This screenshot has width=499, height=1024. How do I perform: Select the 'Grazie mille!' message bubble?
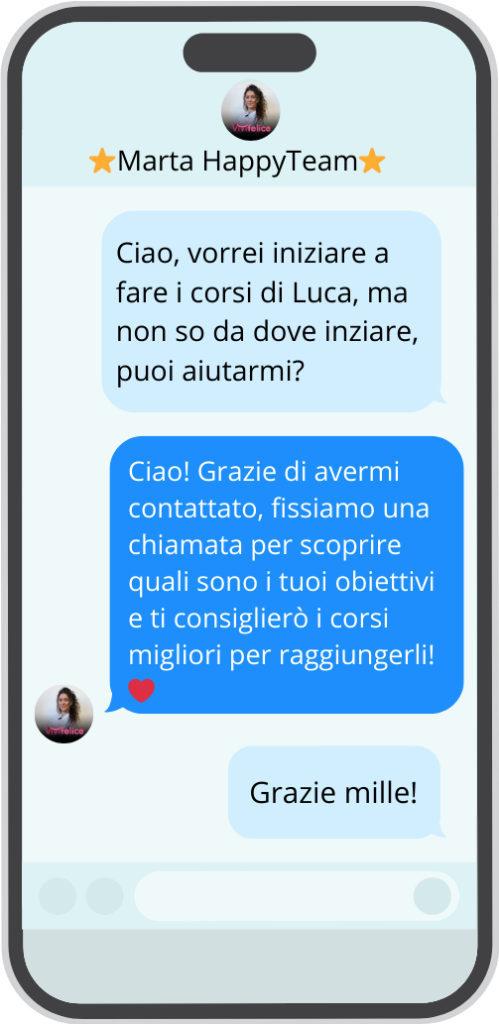336,792
